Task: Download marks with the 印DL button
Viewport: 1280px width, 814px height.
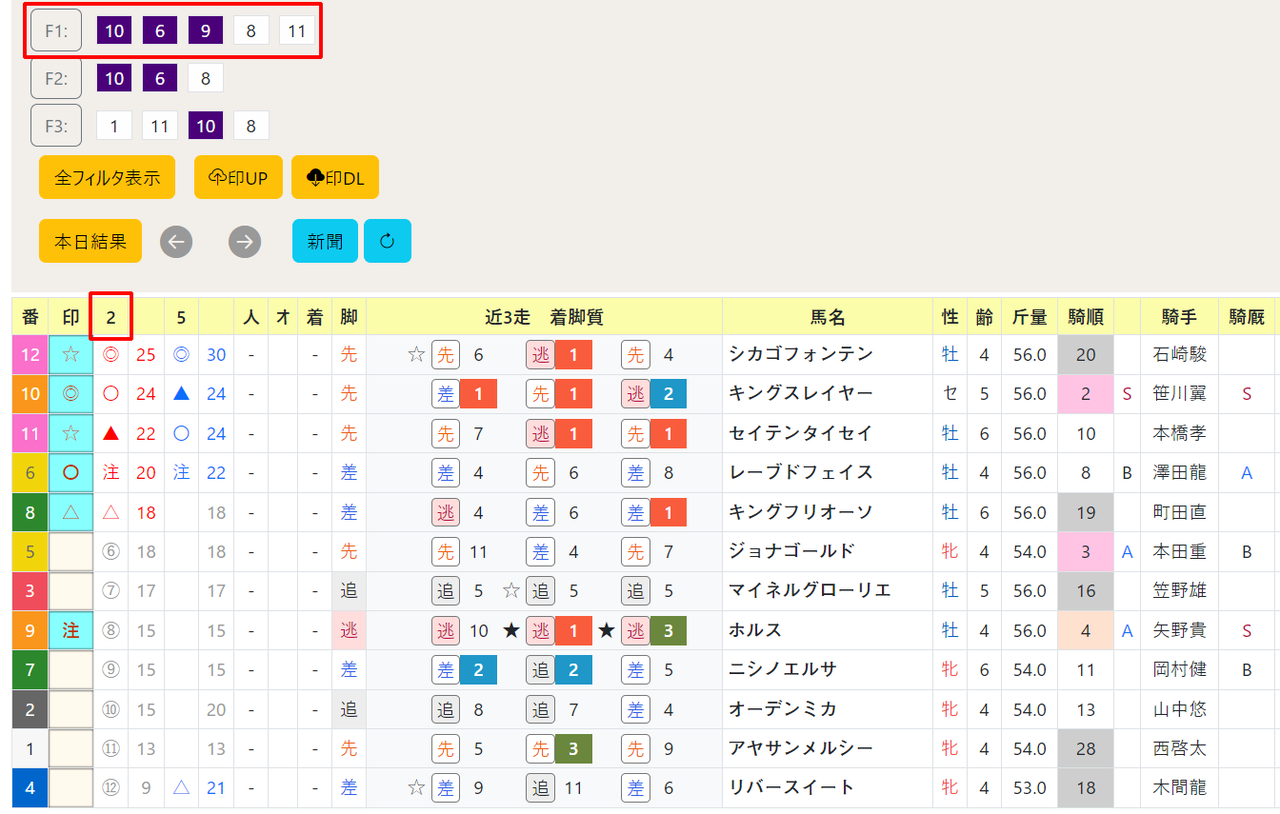Action: 335,177
